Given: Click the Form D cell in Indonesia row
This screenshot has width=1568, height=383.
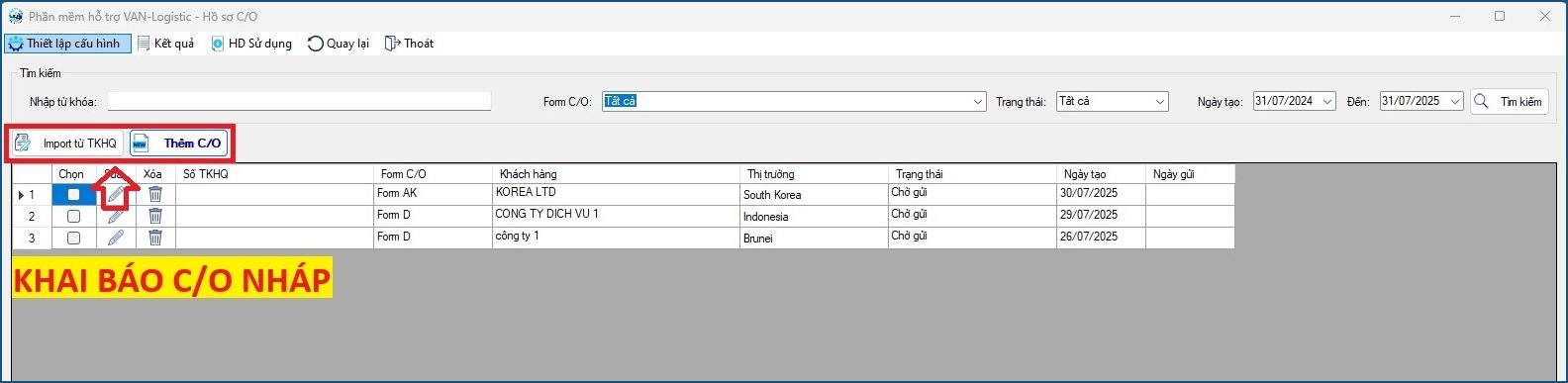Looking at the screenshot, I should [x=433, y=216].
